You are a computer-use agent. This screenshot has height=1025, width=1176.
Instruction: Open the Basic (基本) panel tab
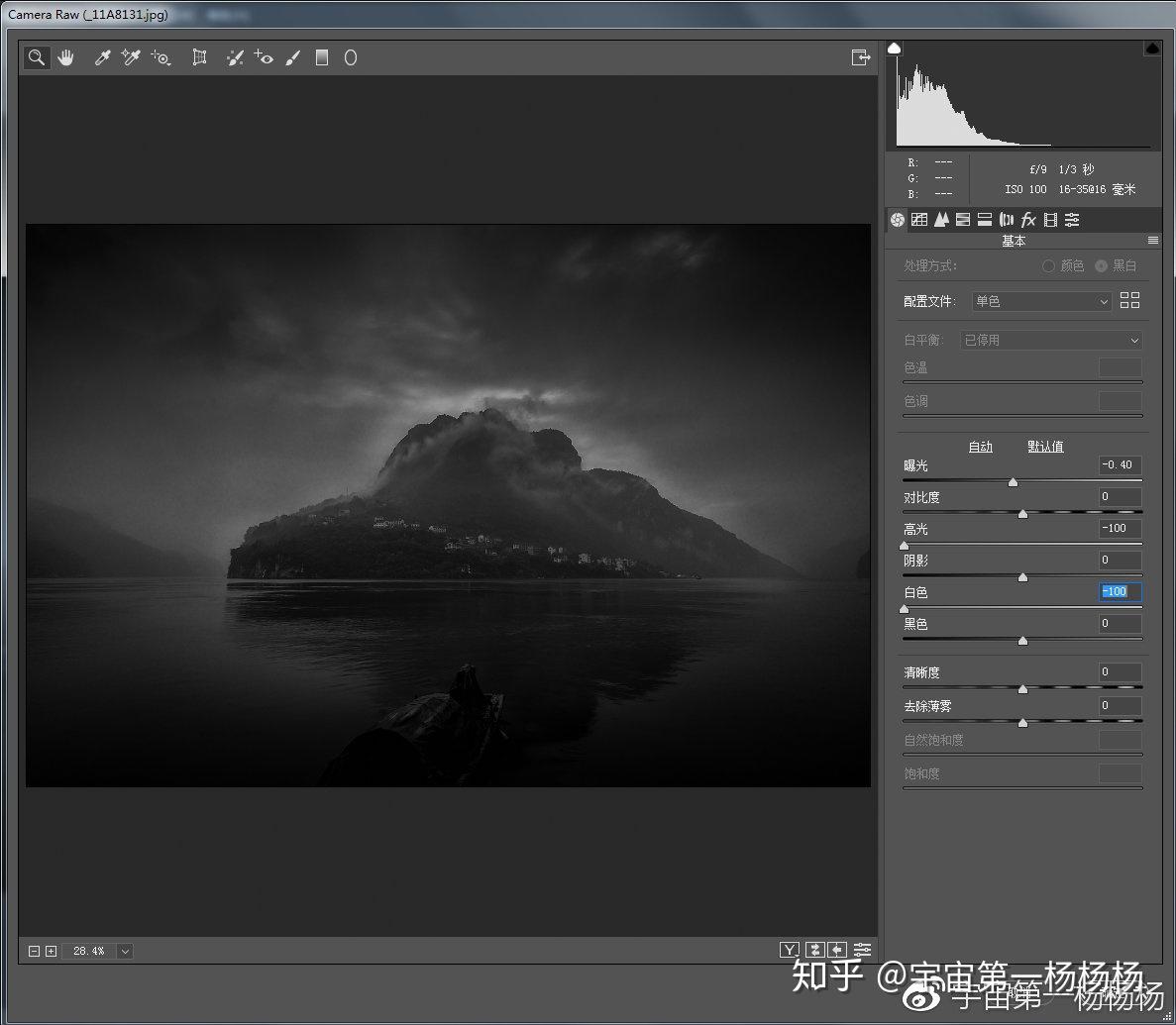coord(898,220)
